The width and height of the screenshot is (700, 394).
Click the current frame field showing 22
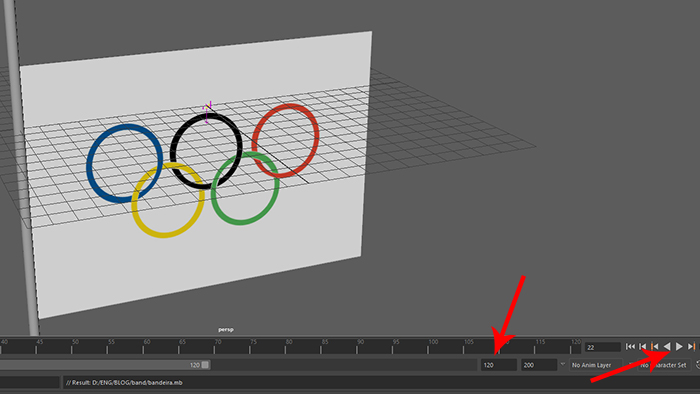click(603, 347)
